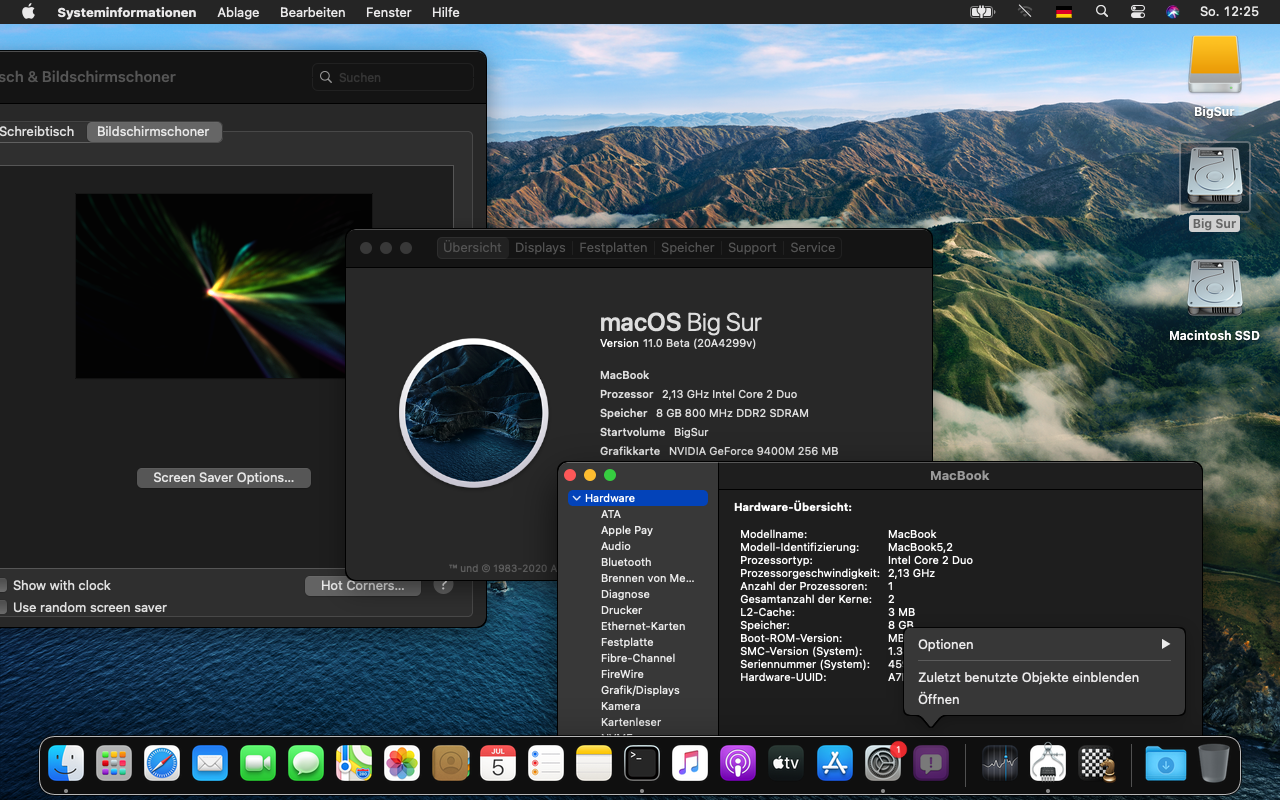Click the Feedback Assistant dock icon

(931, 764)
